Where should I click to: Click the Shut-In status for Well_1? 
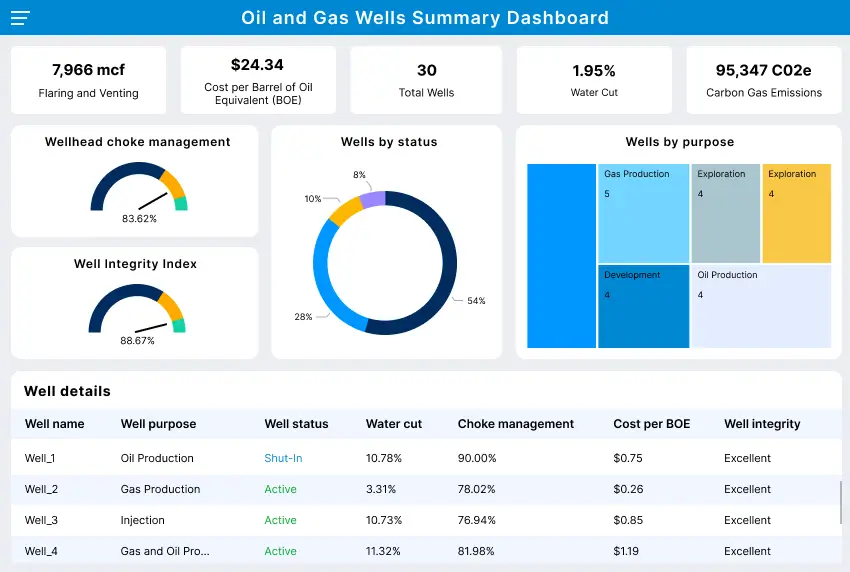283,459
